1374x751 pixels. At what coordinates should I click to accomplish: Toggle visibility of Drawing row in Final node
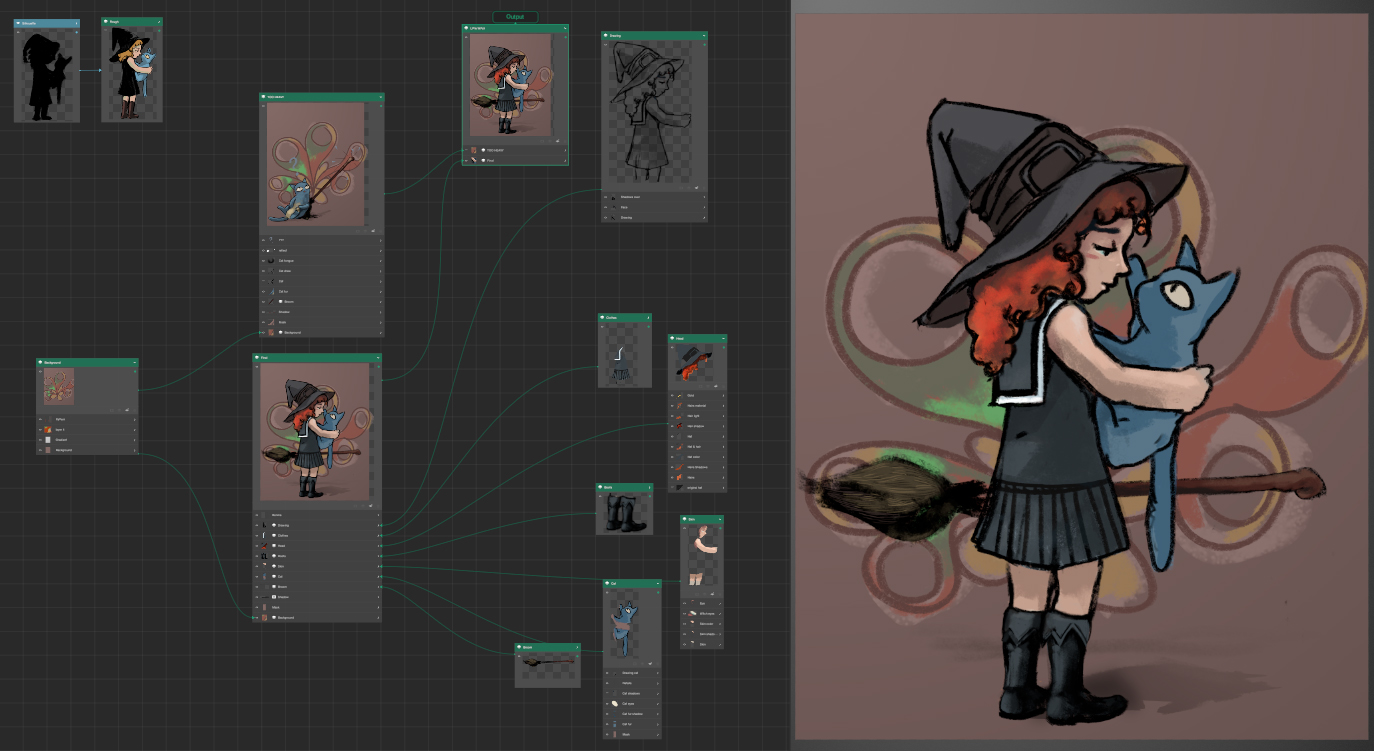point(257,525)
